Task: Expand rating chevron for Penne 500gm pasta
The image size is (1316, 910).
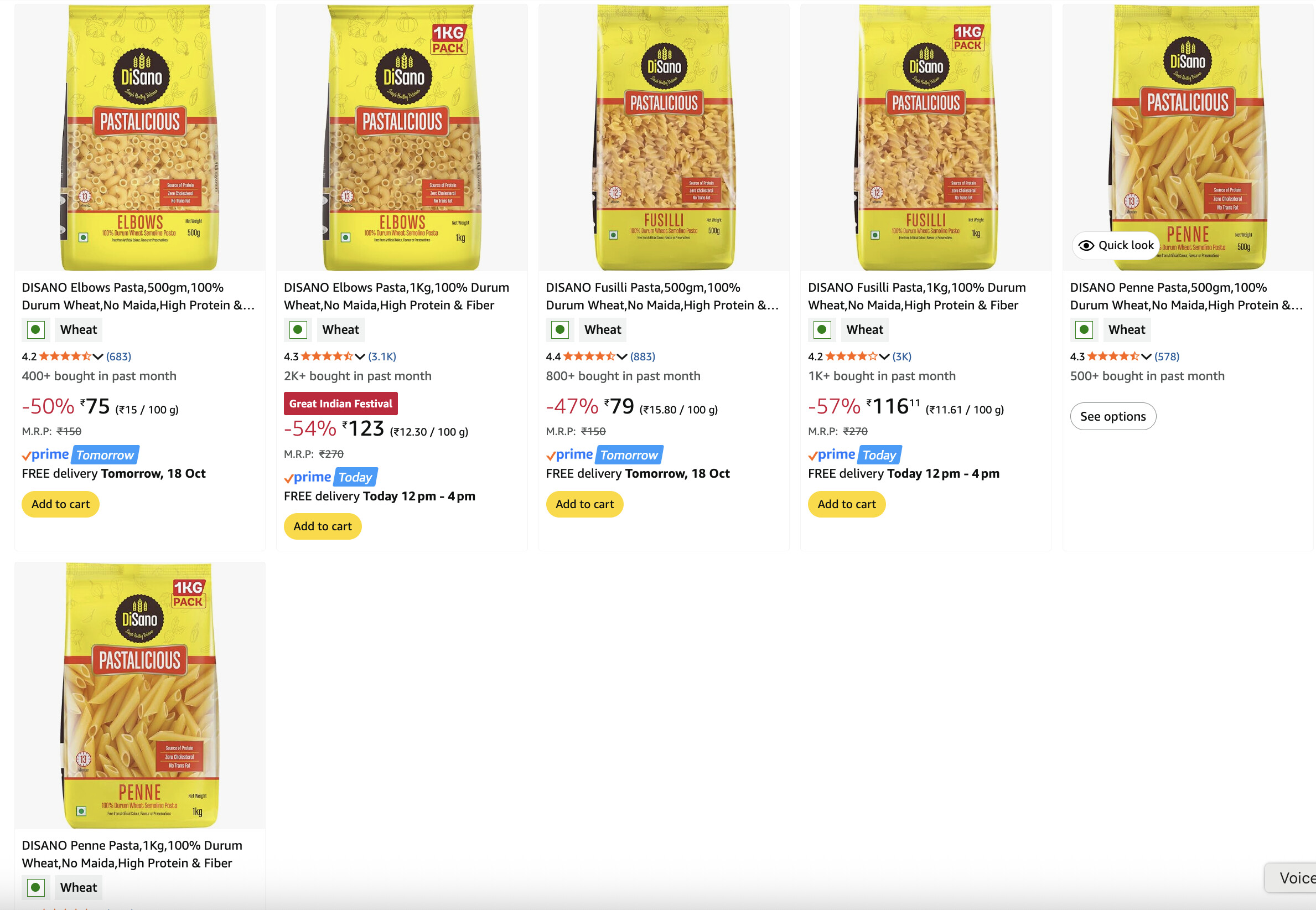Action: tap(1146, 357)
